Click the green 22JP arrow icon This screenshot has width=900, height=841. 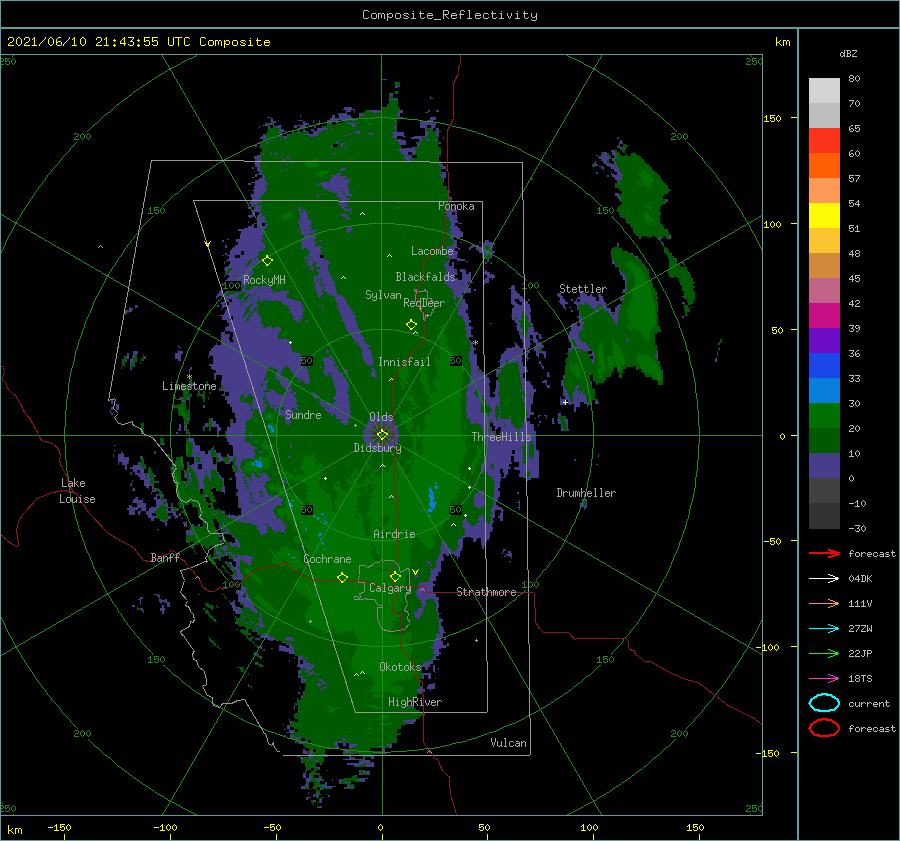(824, 653)
